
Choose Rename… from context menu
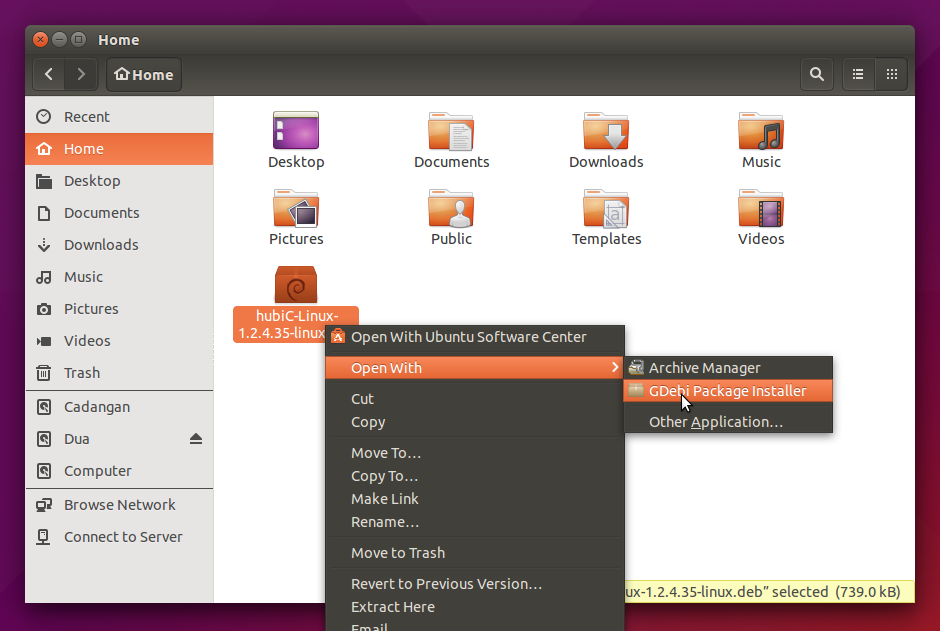tap(475, 523)
